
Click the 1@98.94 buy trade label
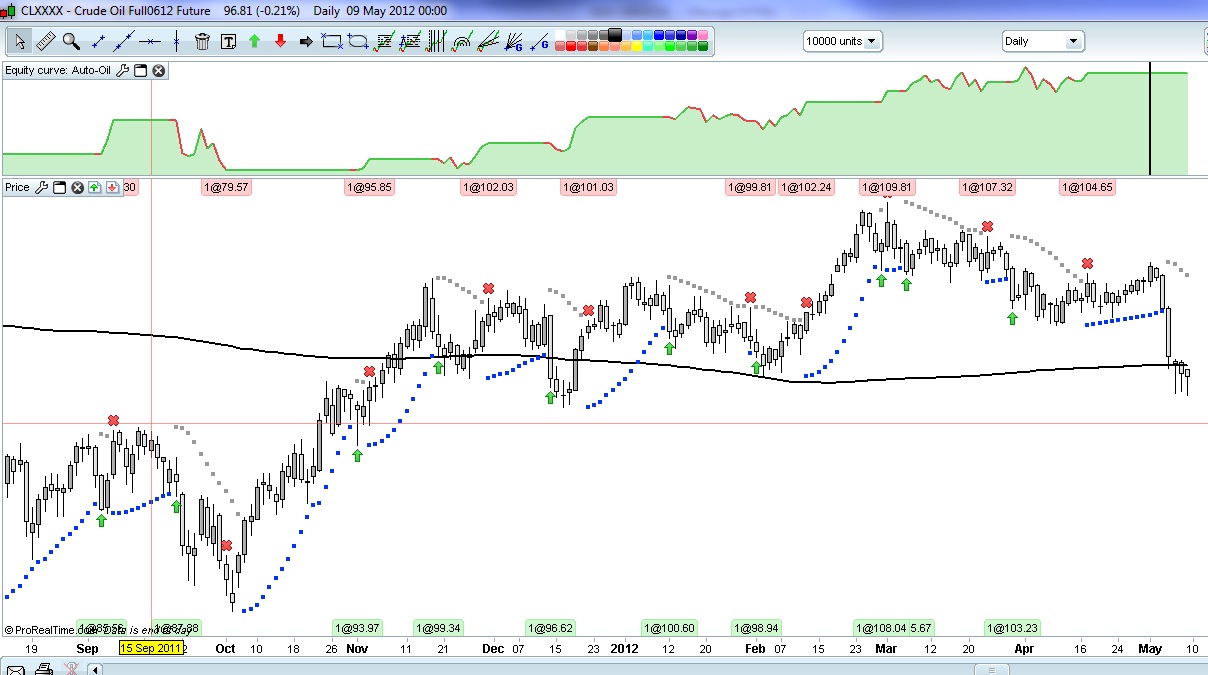coord(756,628)
